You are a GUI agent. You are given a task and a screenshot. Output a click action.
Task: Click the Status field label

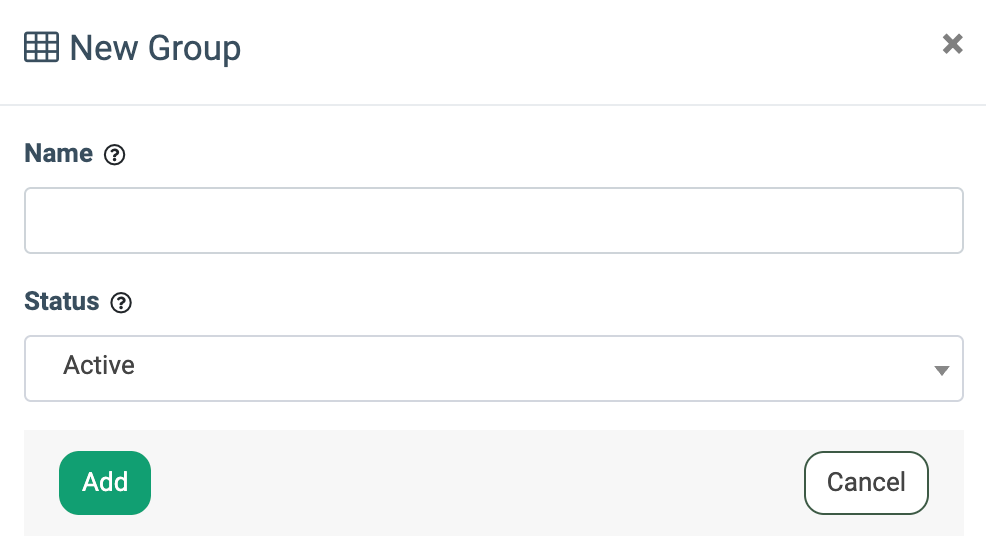pos(62,301)
